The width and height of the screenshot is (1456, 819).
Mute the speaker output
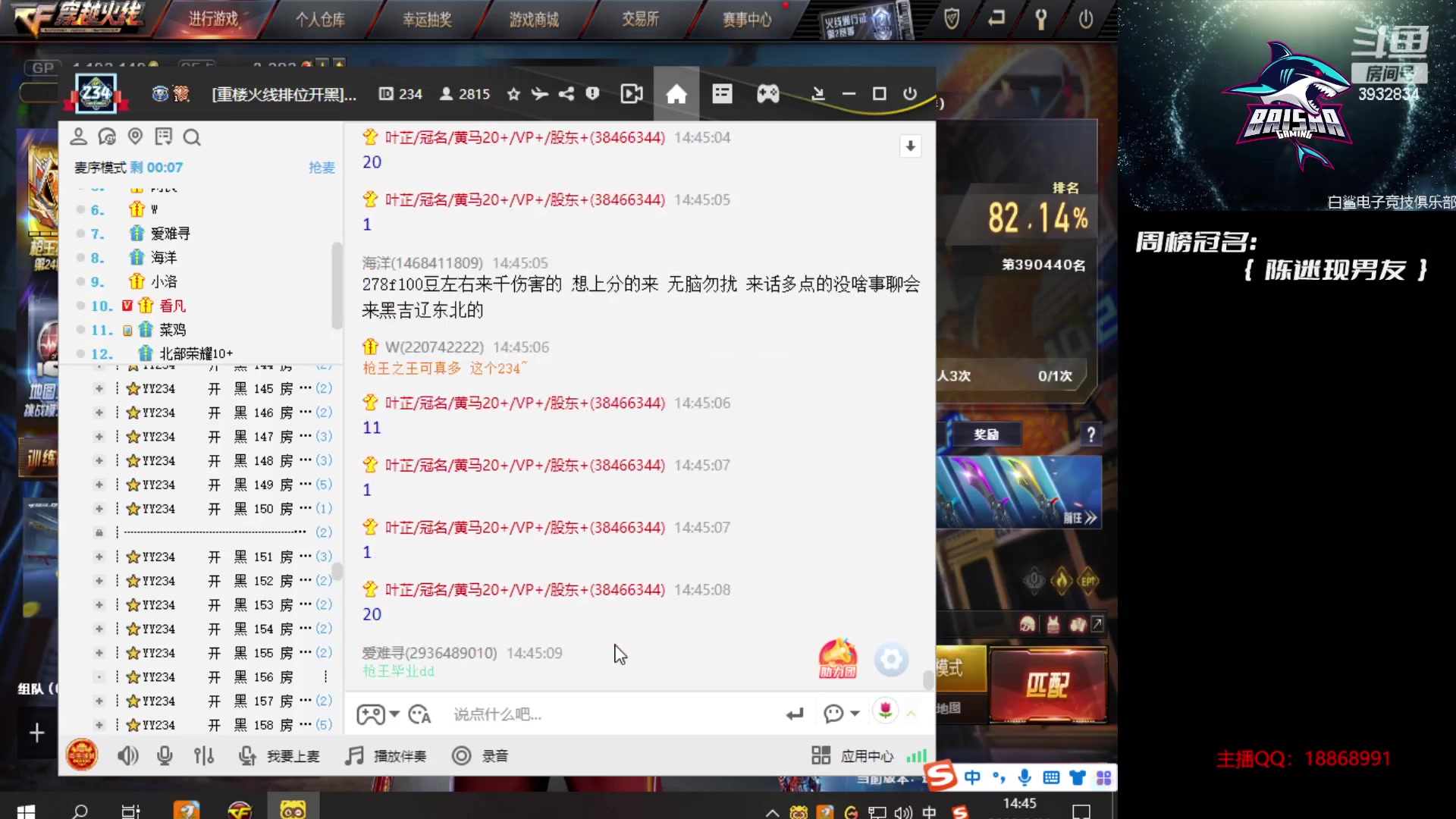[127, 756]
